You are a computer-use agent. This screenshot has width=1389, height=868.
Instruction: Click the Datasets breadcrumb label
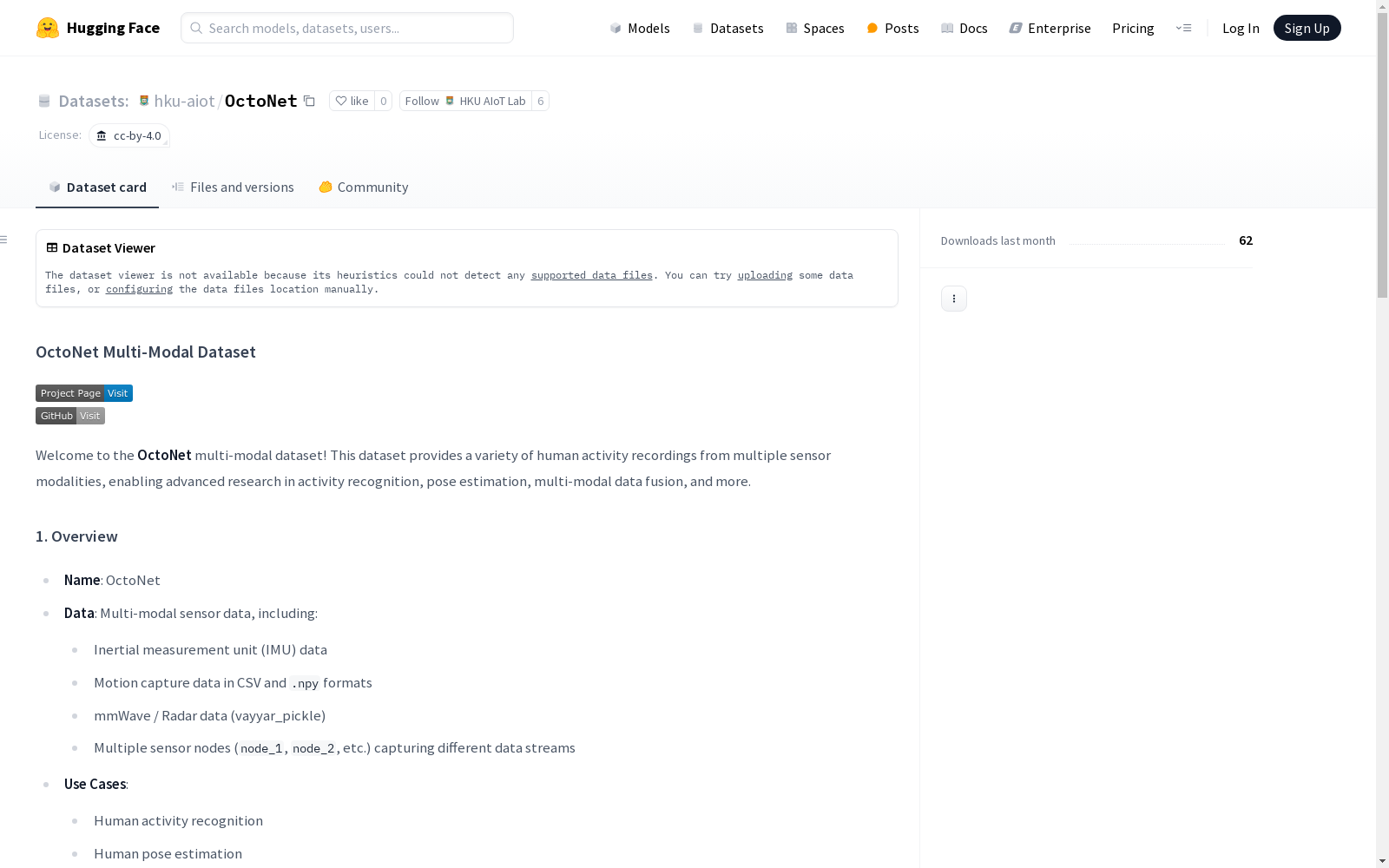pyautogui.click(x=94, y=101)
